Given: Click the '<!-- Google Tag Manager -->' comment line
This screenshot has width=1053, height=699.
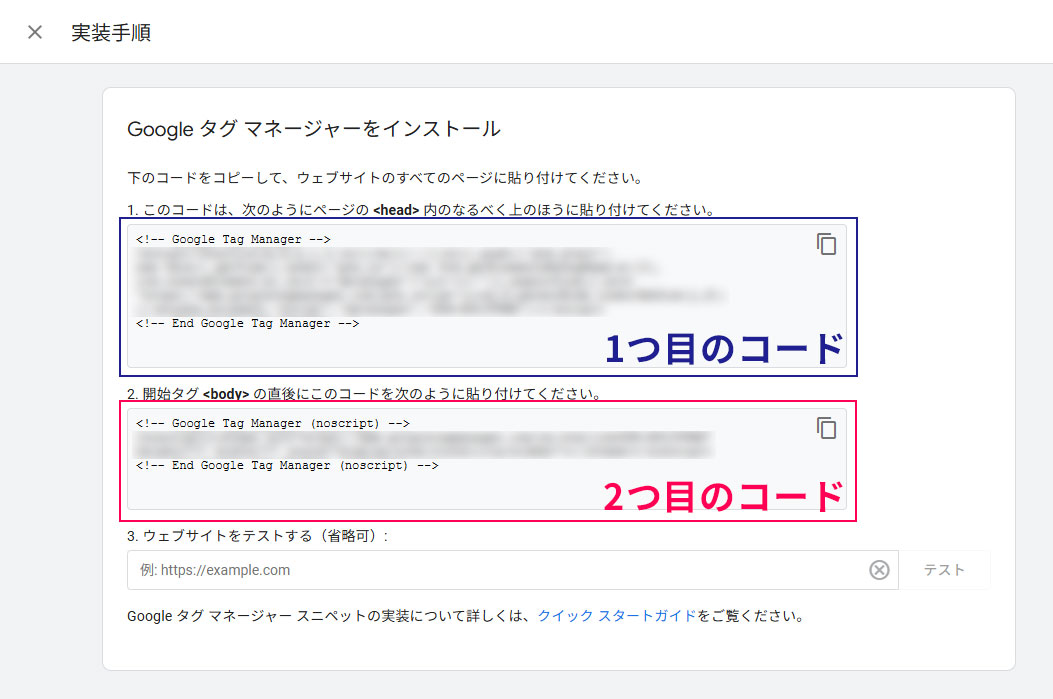Looking at the screenshot, I should [233, 239].
